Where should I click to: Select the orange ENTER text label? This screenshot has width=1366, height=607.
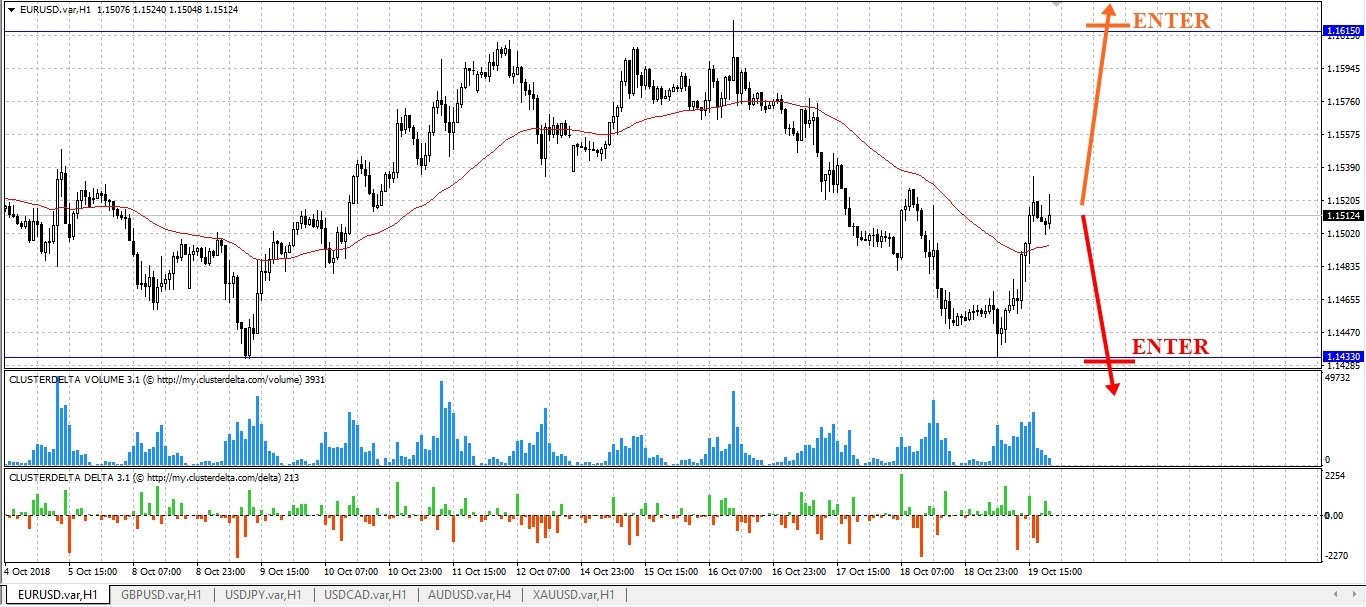tap(1171, 20)
